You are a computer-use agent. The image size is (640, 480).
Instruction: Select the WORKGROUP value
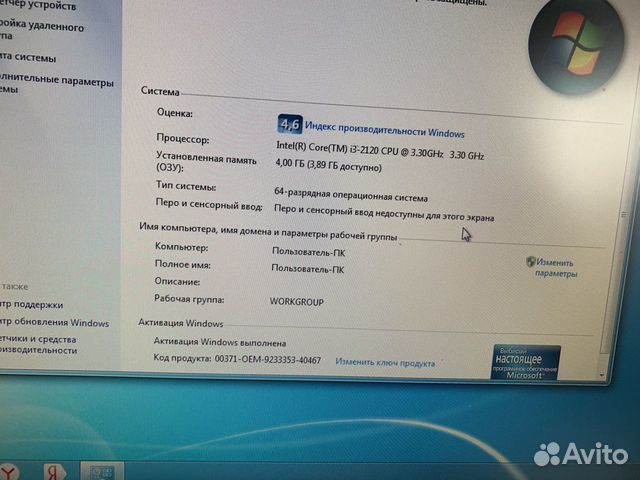tap(297, 302)
